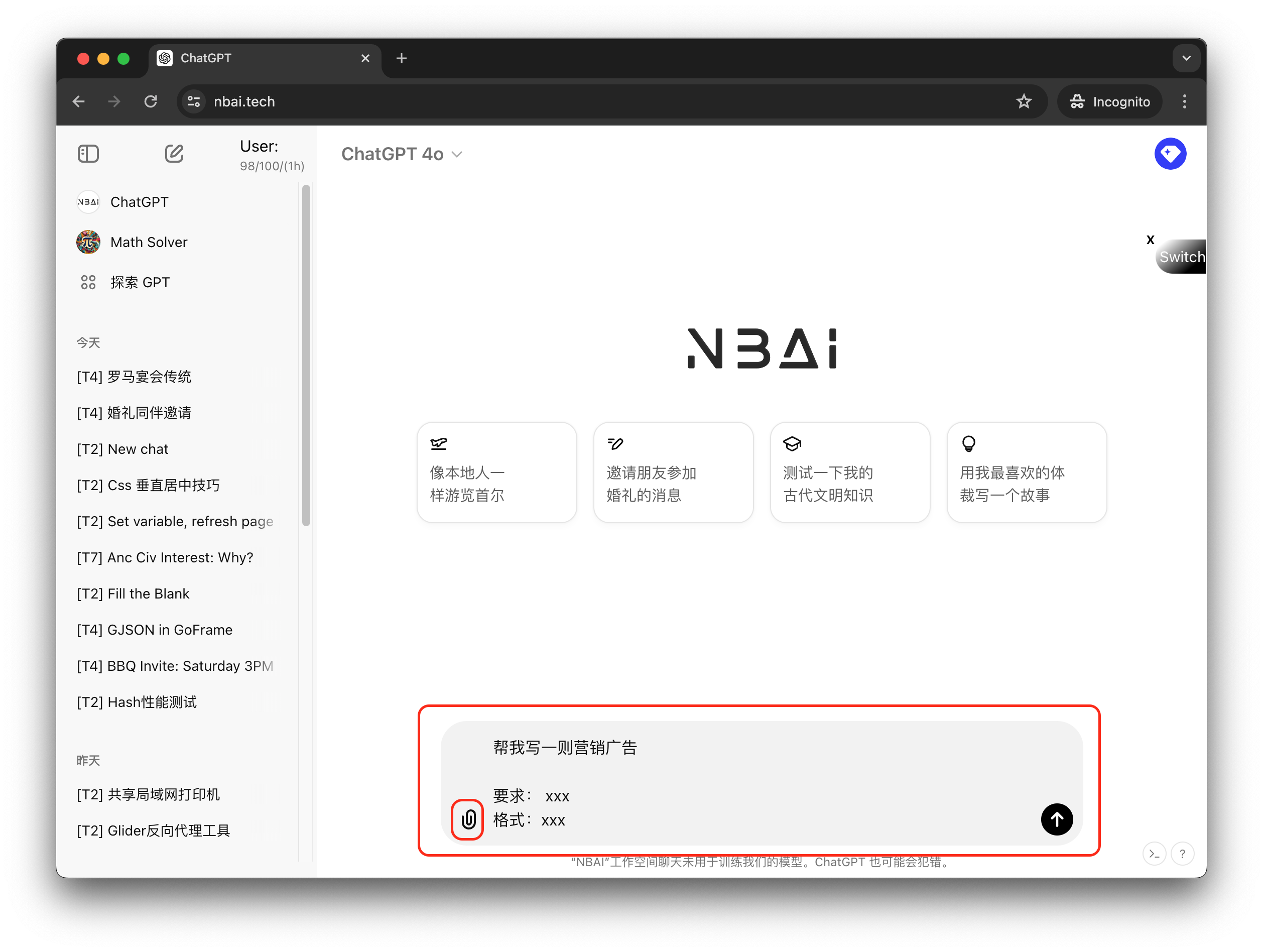Open Chrome three-dot menu
Screen dimensions: 1263x952
pyautogui.click(x=1184, y=101)
